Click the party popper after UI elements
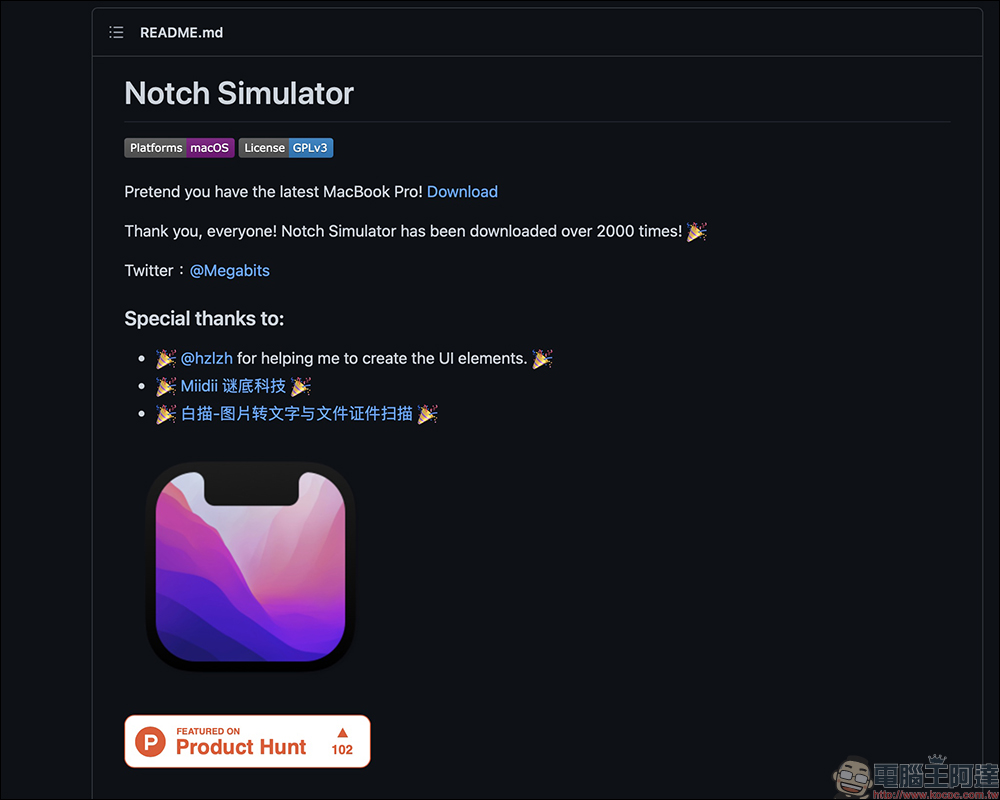The height and width of the screenshot is (800, 1000). point(542,359)
